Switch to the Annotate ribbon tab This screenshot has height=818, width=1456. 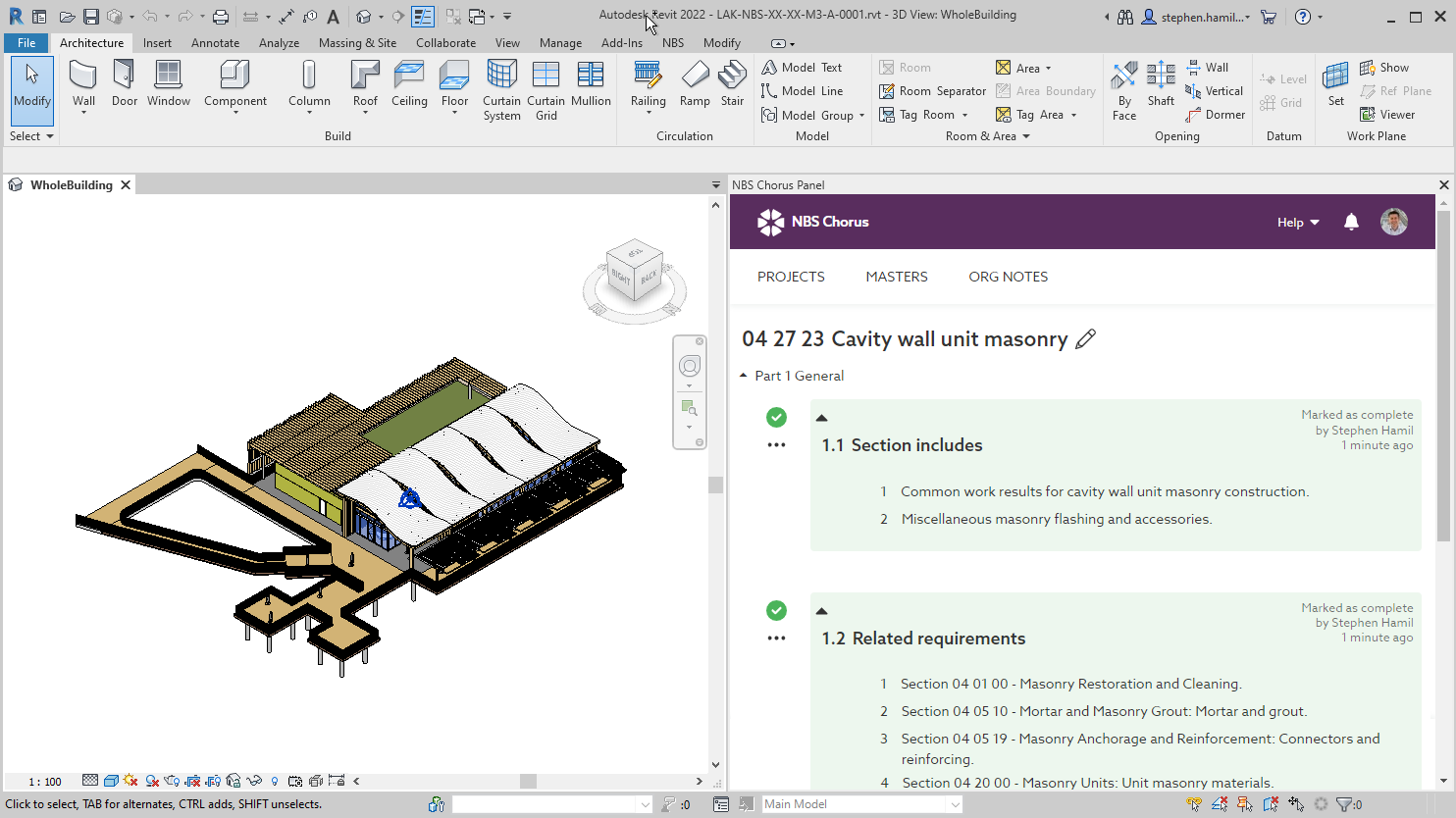[216, 43]
